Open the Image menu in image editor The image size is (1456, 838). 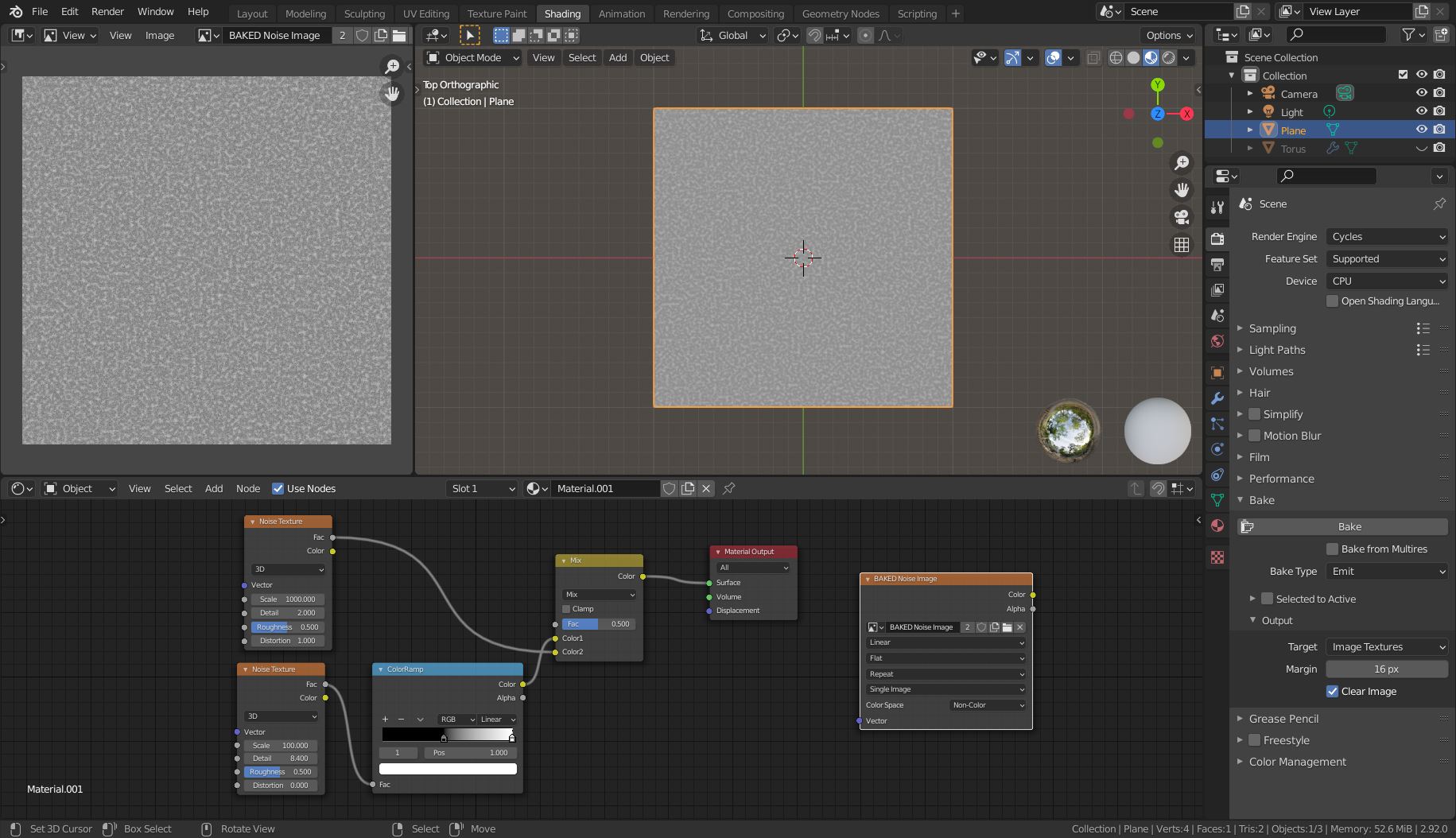point(159,35)
